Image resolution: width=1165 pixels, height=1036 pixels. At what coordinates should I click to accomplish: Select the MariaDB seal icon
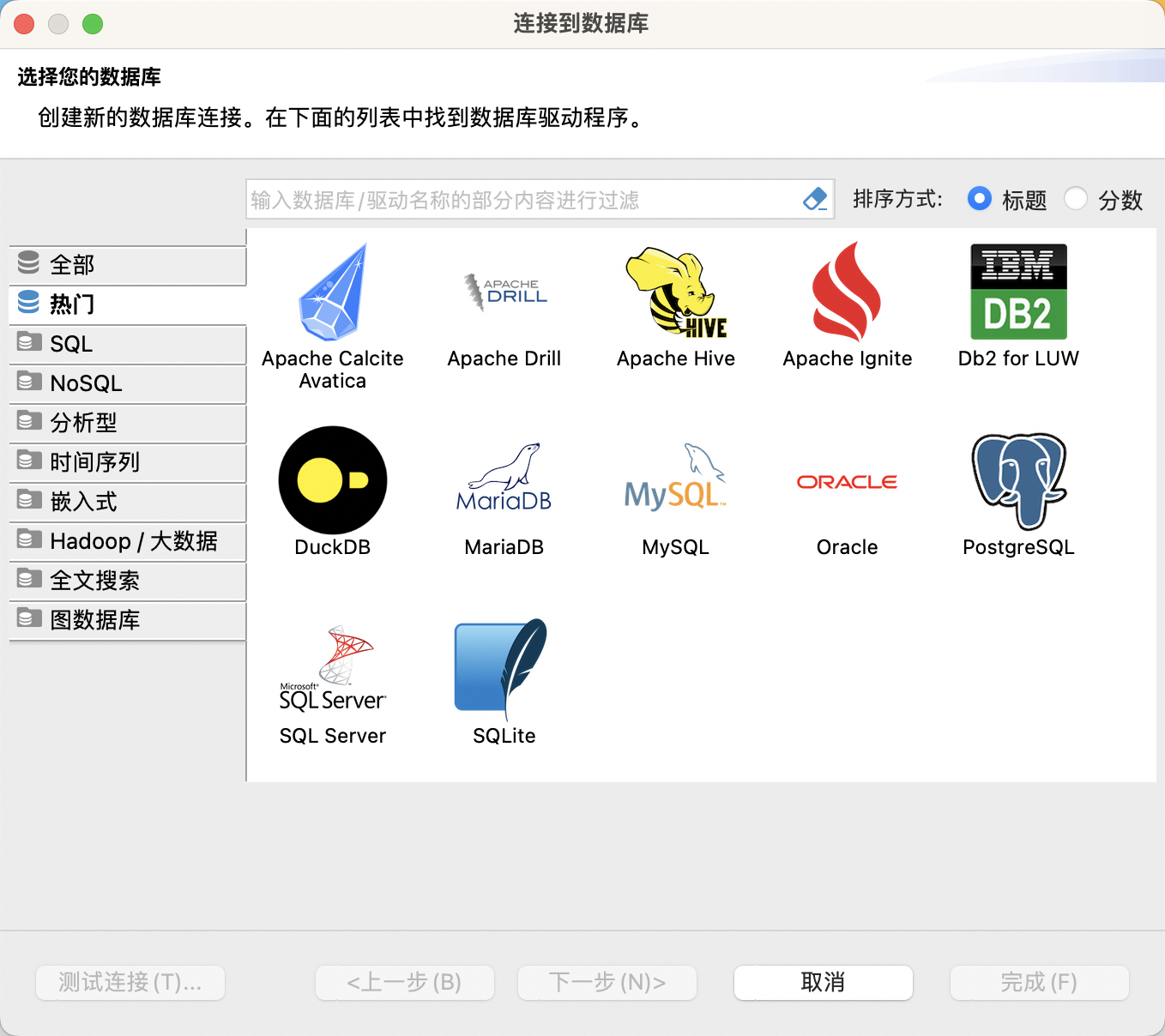point(504,479)
